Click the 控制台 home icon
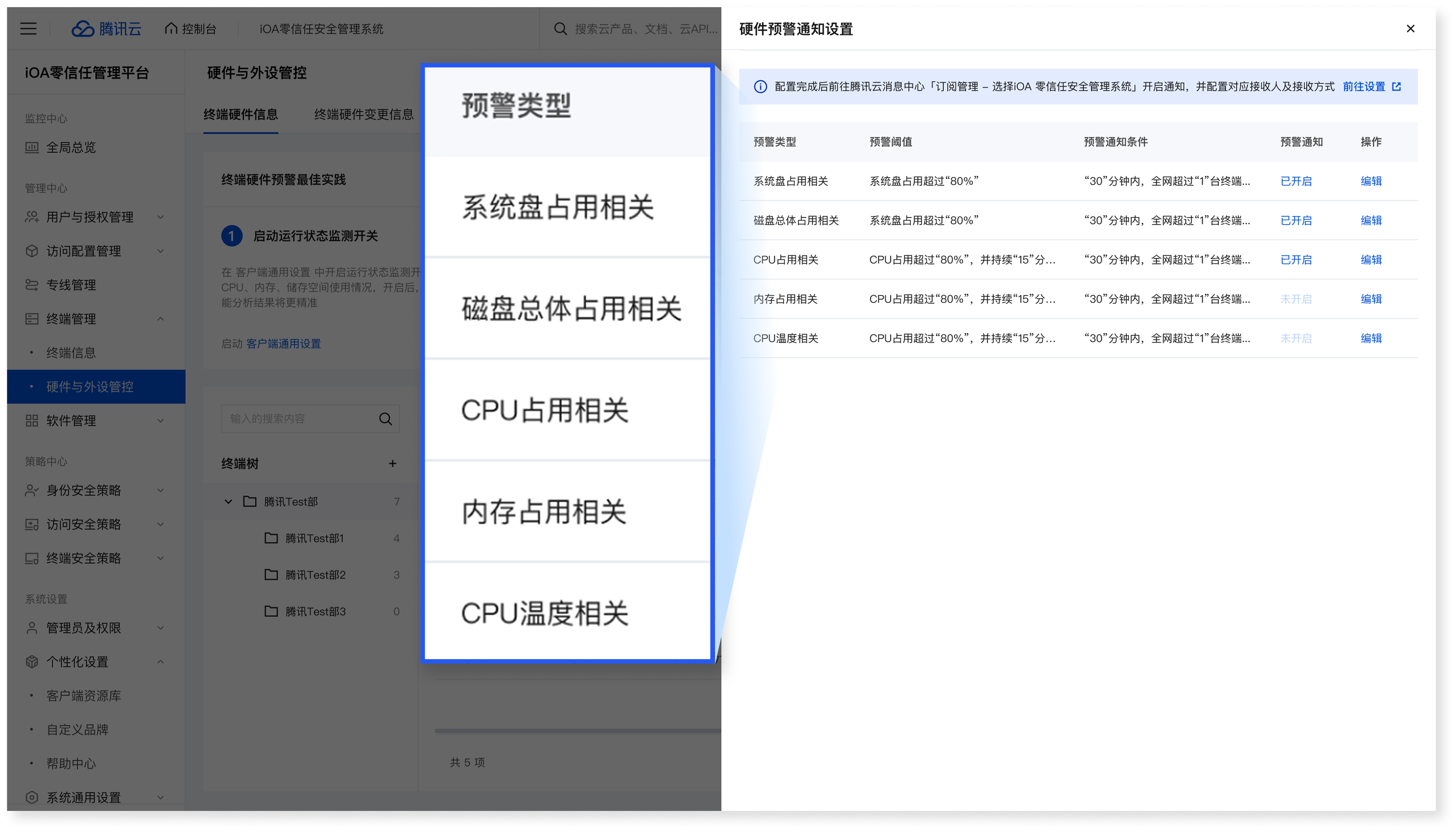Screen dimensions: 1456x831 click(x=171, y=28)
